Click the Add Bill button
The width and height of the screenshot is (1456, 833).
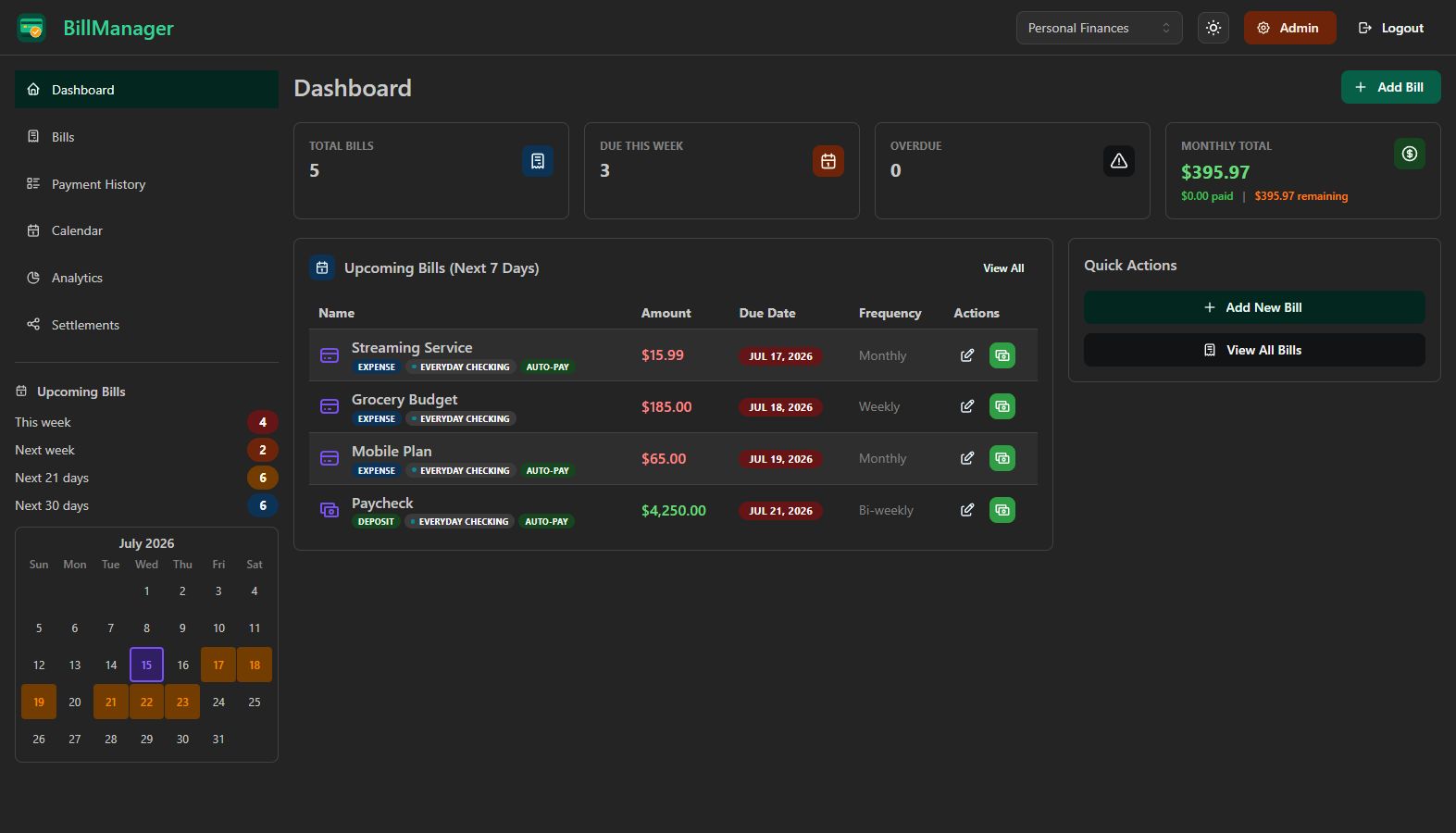coord(1390,87)
